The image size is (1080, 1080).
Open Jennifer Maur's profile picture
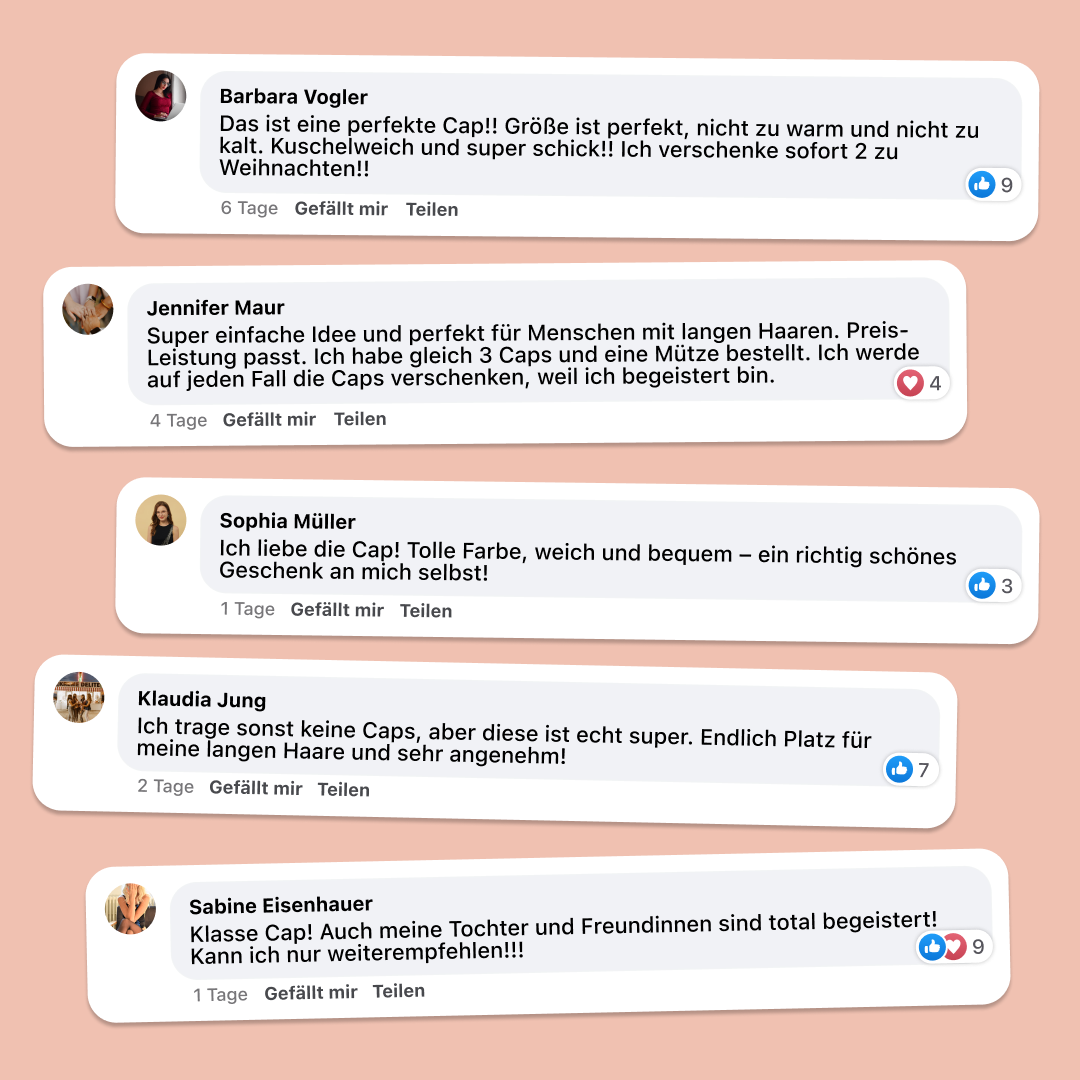click(x=88, y=309)
